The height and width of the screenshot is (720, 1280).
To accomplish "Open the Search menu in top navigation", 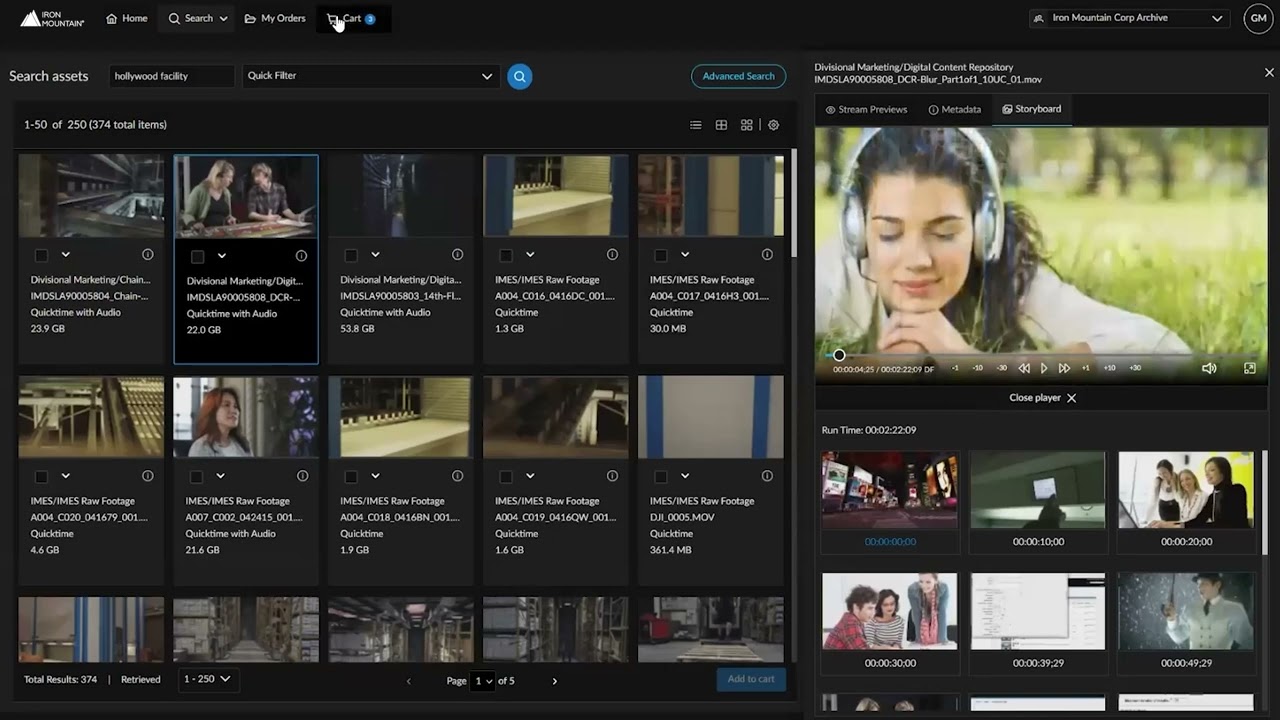I will click(198, 18).
